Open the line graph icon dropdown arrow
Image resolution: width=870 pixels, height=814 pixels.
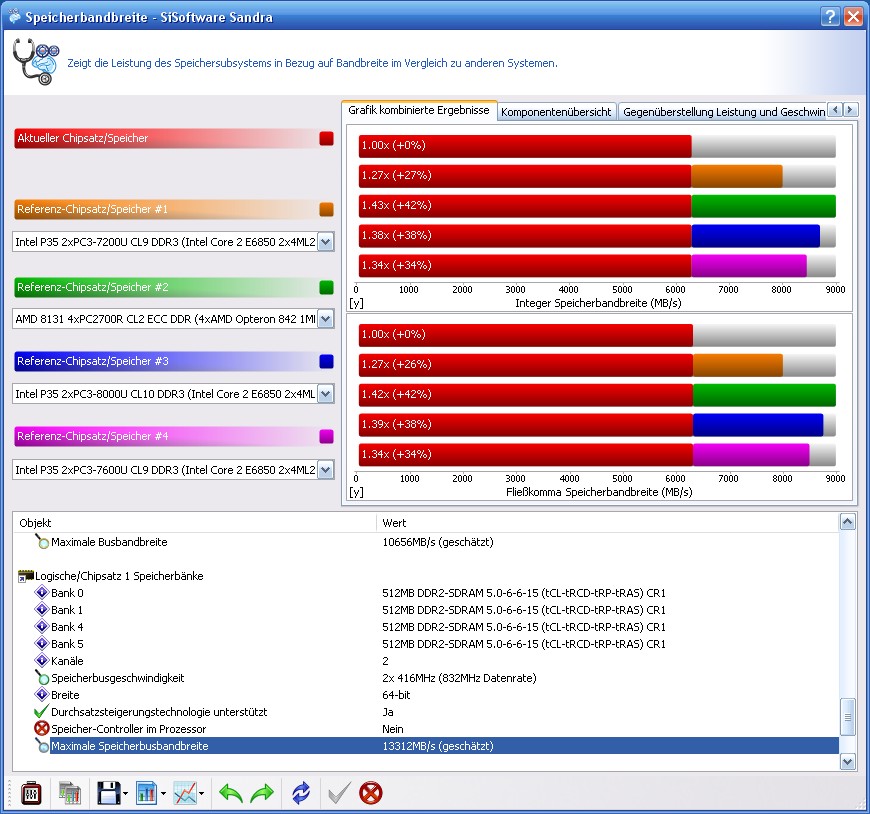pyautogui.click(x=201, y=793)
